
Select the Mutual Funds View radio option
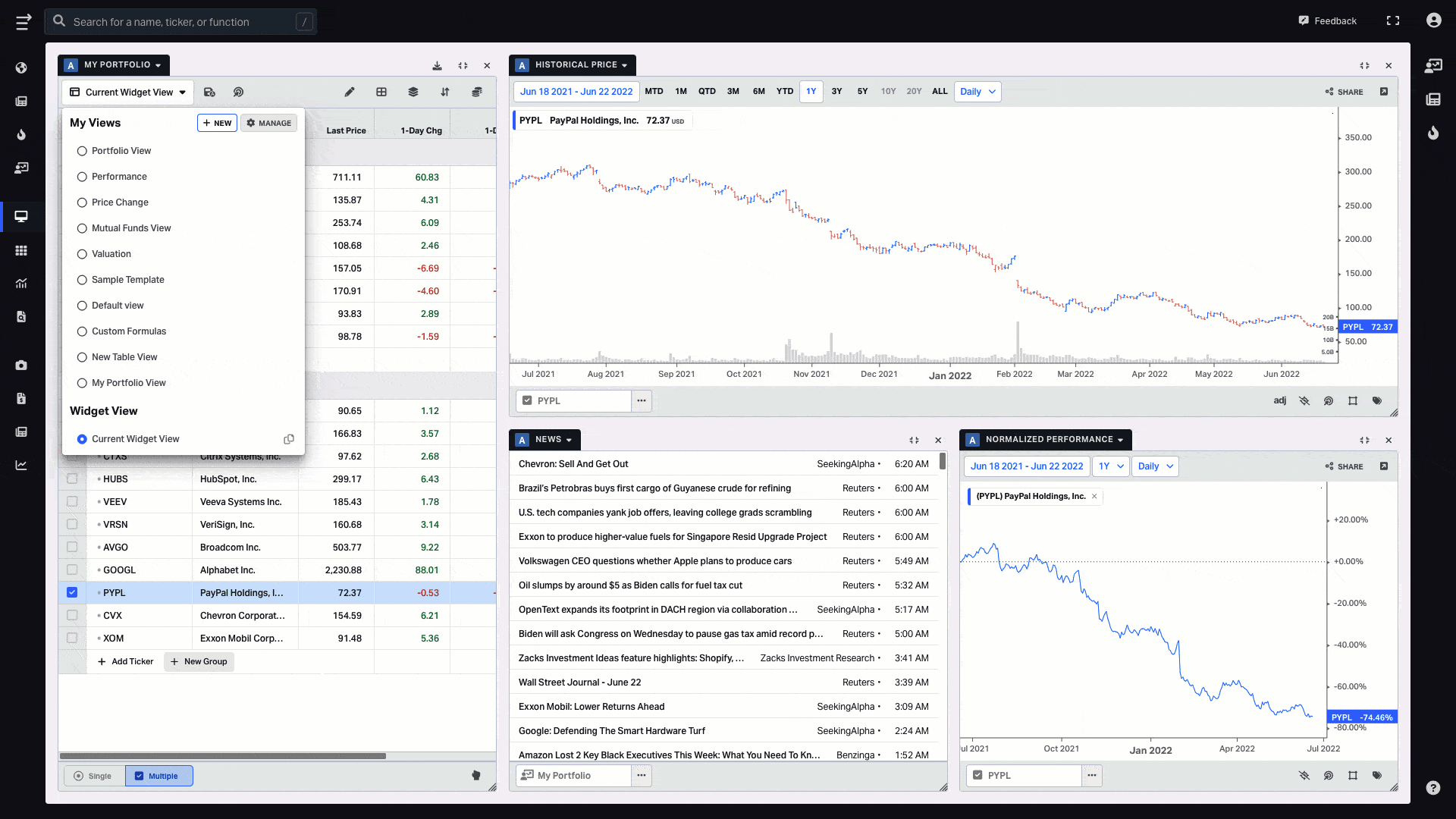tap(82, 228)
